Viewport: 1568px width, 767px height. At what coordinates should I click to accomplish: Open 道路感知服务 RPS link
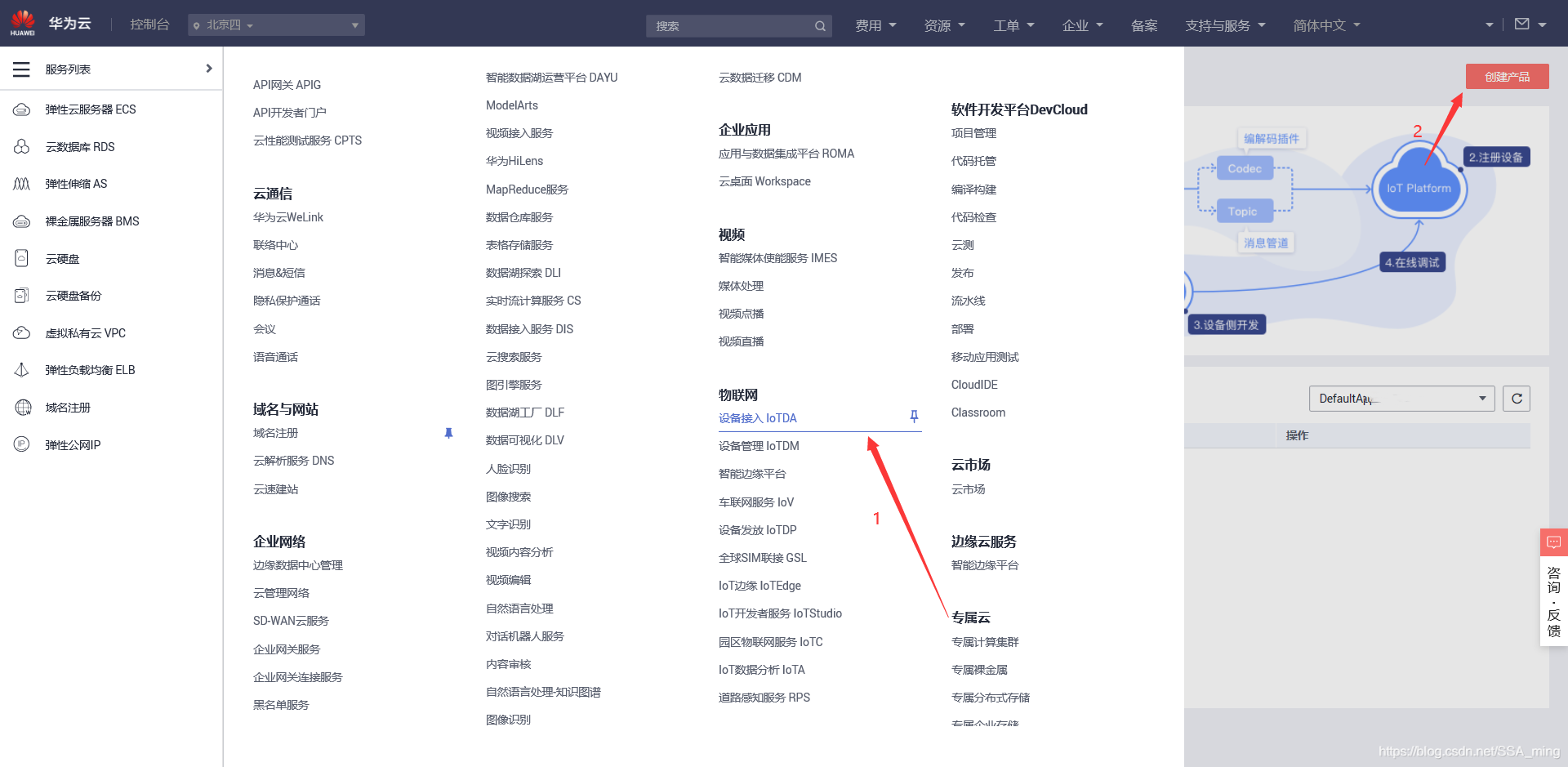(764, 698)
